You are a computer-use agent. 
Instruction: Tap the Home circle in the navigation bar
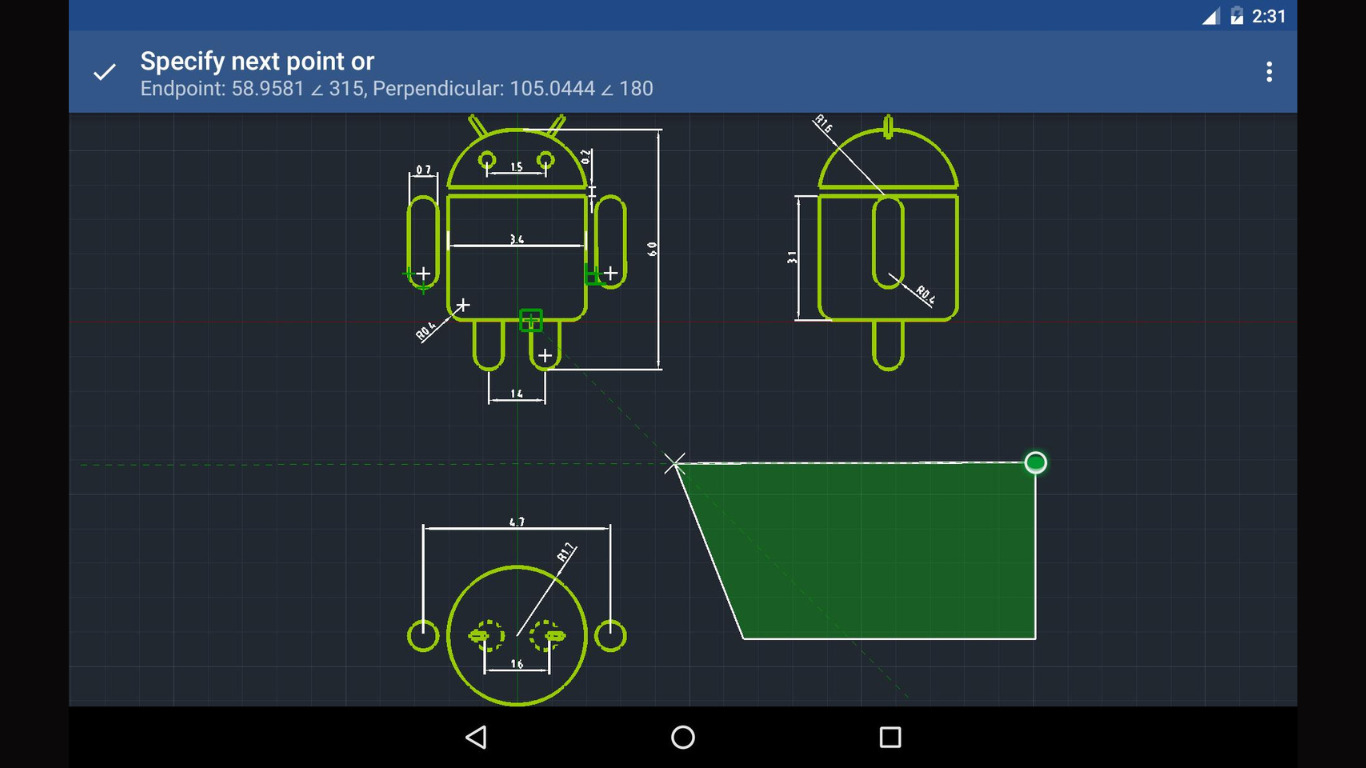tap(683, 737)
